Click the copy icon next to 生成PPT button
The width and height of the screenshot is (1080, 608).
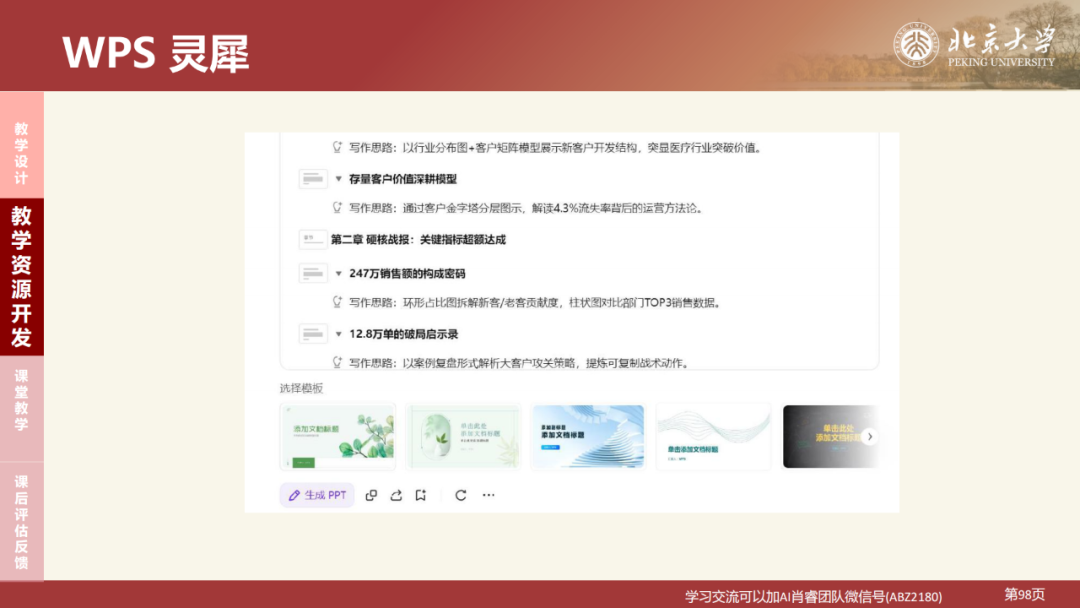coord(371,494)
